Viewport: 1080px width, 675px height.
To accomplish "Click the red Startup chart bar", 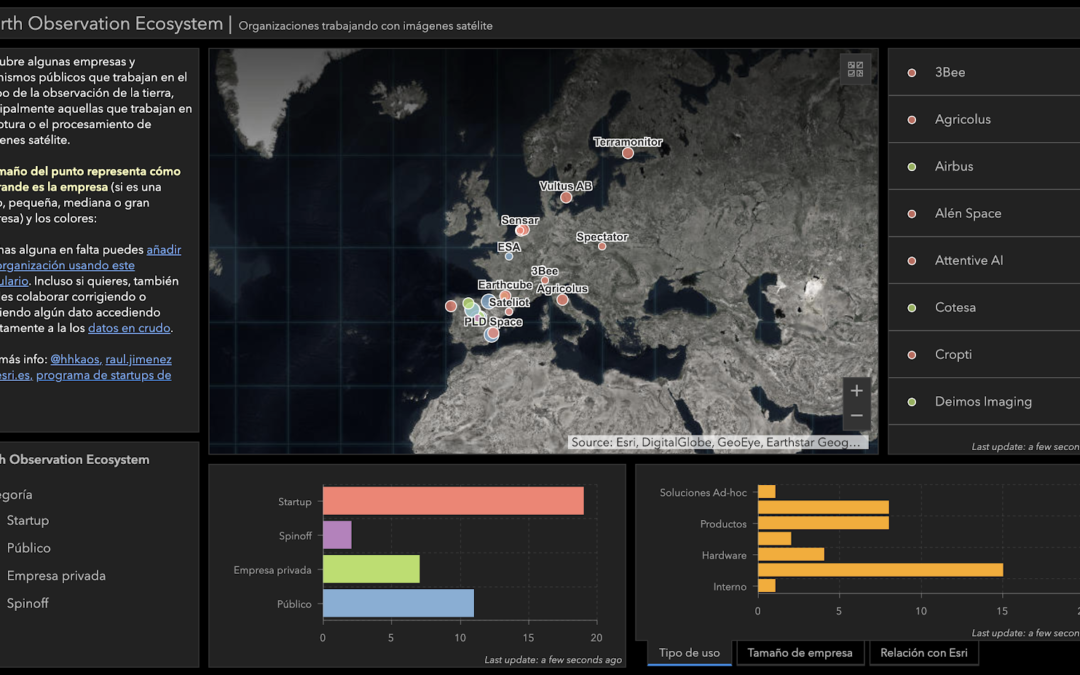I will (x=453, y=501).
